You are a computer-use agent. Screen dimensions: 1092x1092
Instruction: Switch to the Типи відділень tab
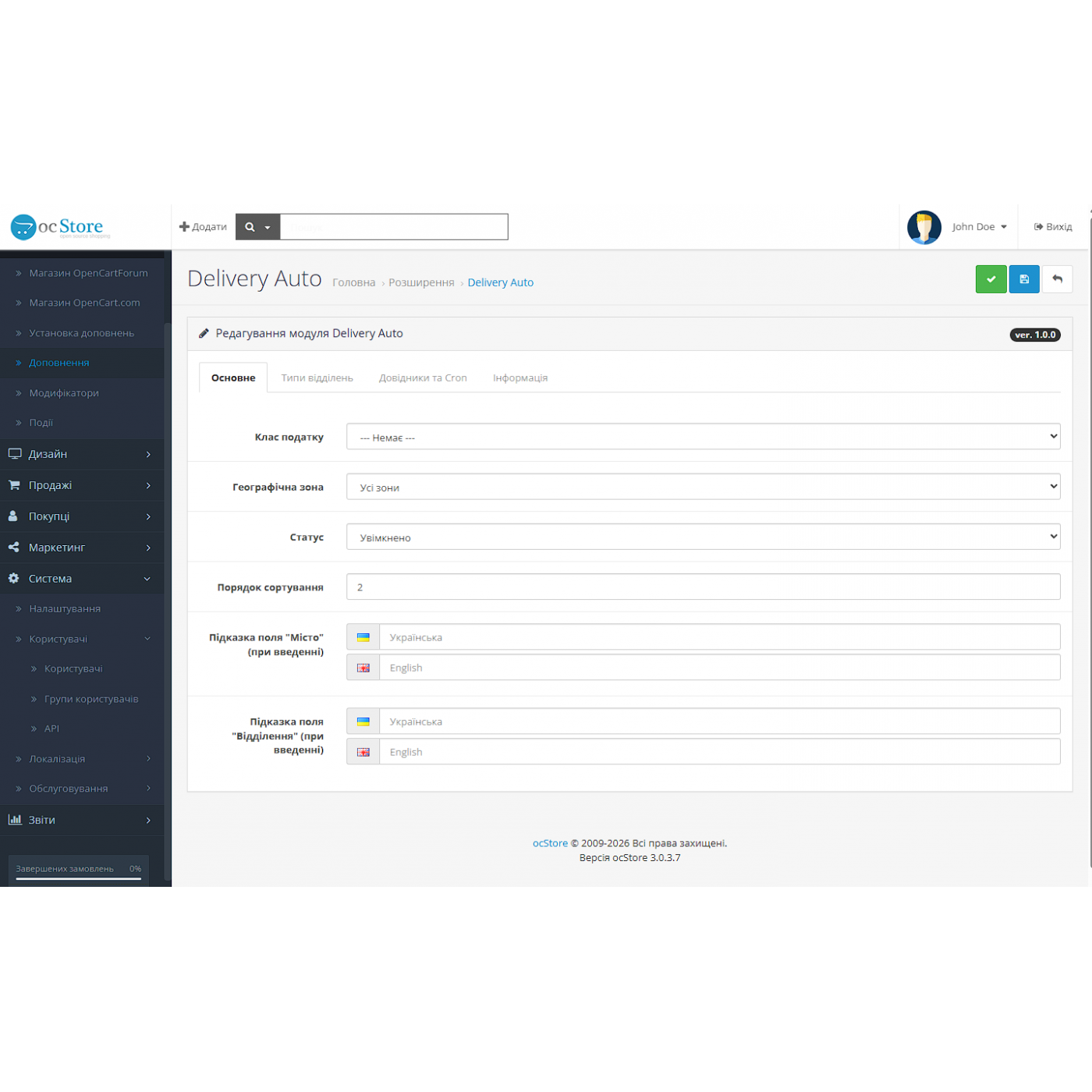tap(317, 378)
